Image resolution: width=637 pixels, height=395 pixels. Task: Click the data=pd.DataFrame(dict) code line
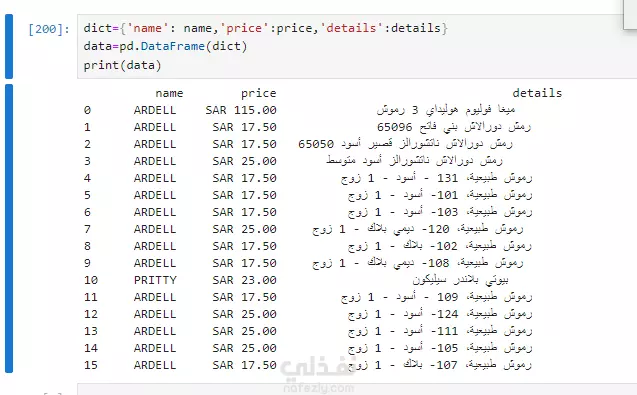click(x=165, y=46)
